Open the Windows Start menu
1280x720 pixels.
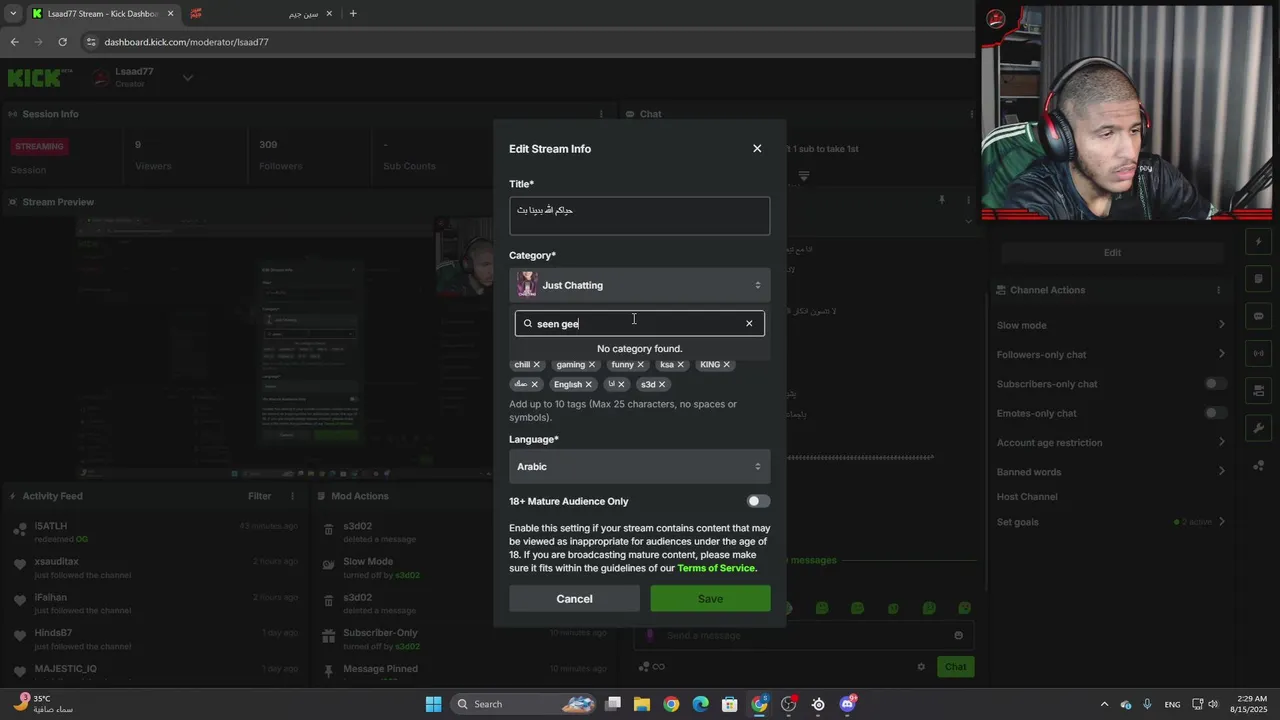click(433, 704)
